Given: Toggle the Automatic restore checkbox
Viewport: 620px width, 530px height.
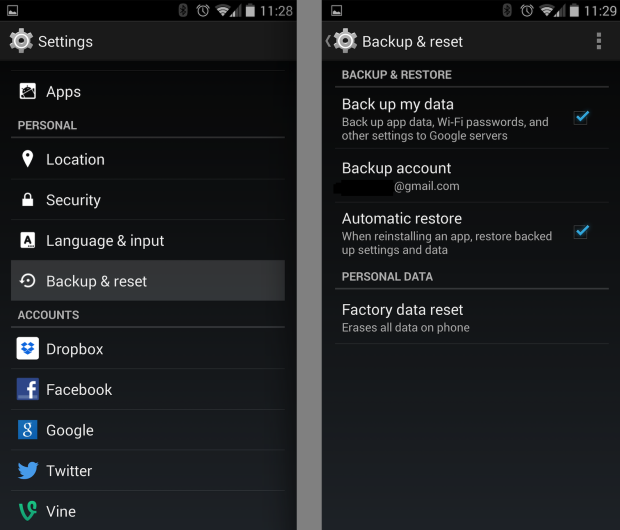Looking at the screenshot, I should [581, 232].
